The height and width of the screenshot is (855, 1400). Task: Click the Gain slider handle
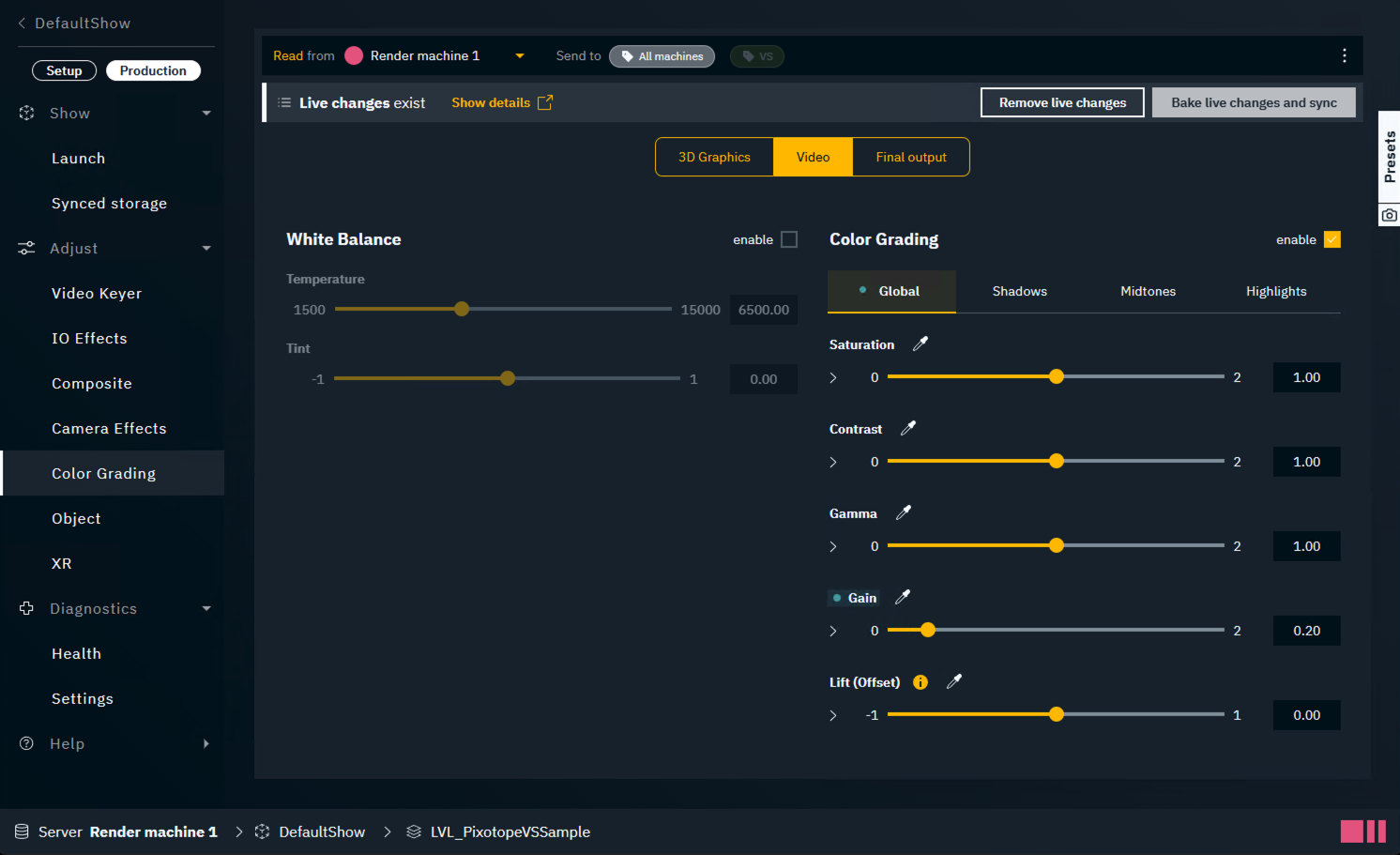click(x=928, y=631)
